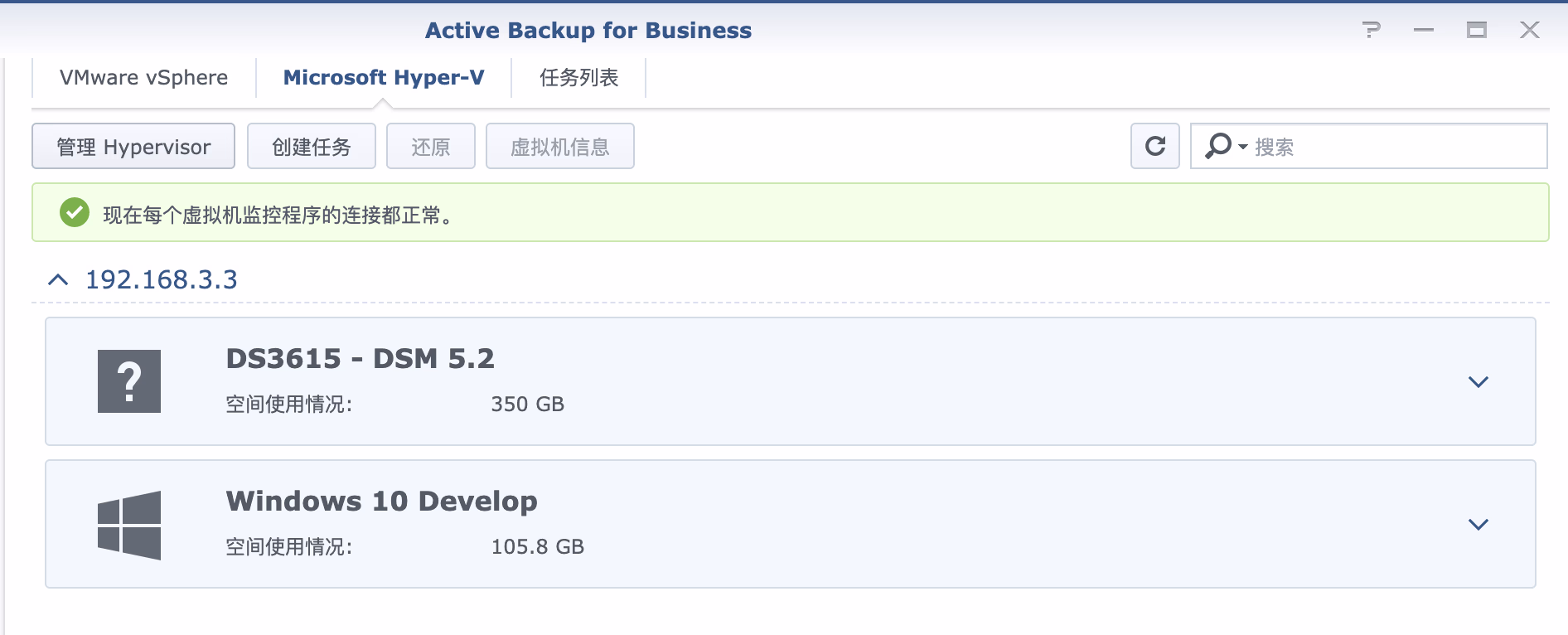Click the 虚拟机信息 button
This screenshot has height=635, width=1568.
tap(560, 147)
